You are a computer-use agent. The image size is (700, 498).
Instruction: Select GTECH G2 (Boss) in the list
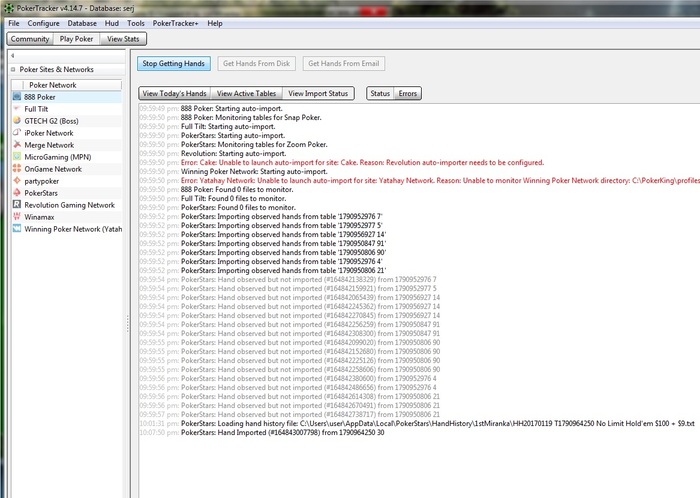[x=67, y=121]
